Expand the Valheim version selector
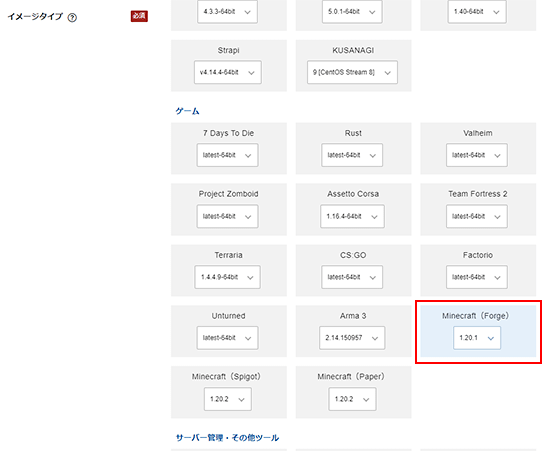This screenshot has height=451, width=550. coord(477,155)
